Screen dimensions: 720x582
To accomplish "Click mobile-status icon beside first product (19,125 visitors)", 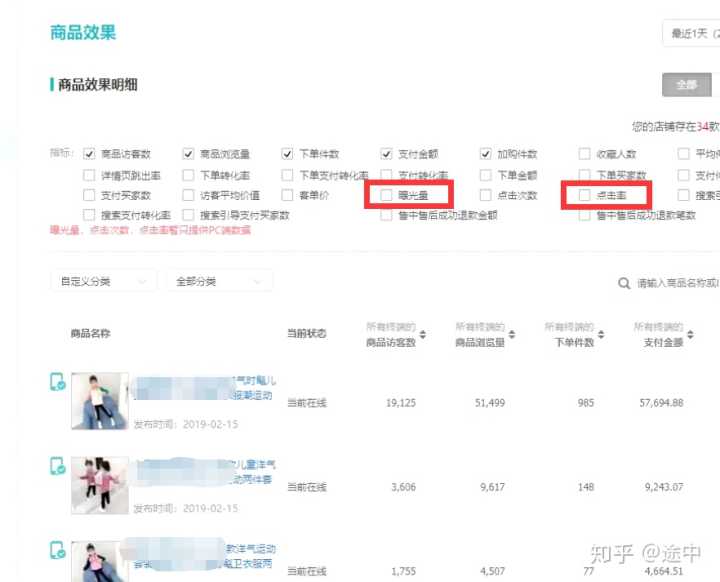I will pos(57,382).
